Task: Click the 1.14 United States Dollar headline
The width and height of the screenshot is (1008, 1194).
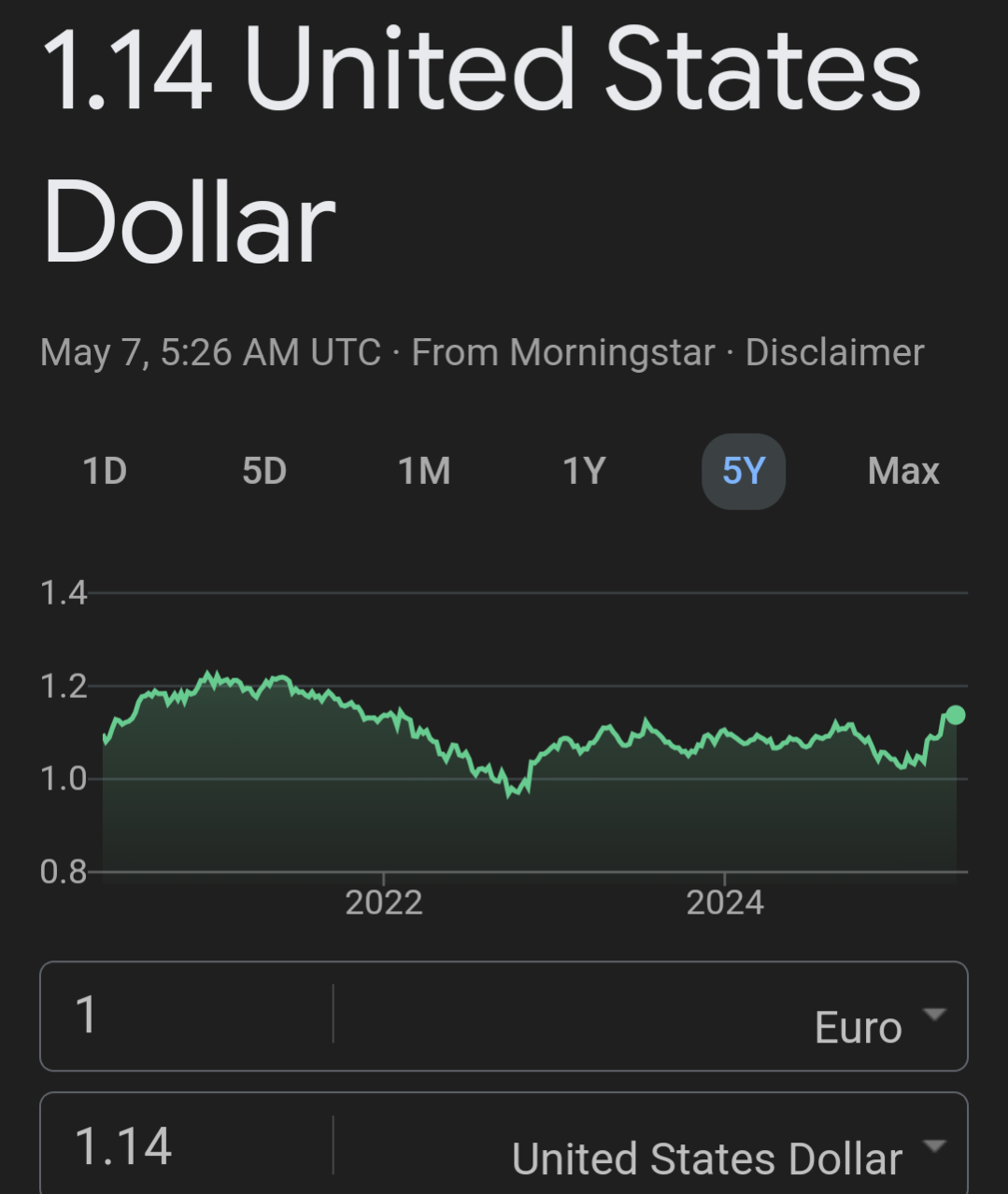Action: click(x=481, y=145)
